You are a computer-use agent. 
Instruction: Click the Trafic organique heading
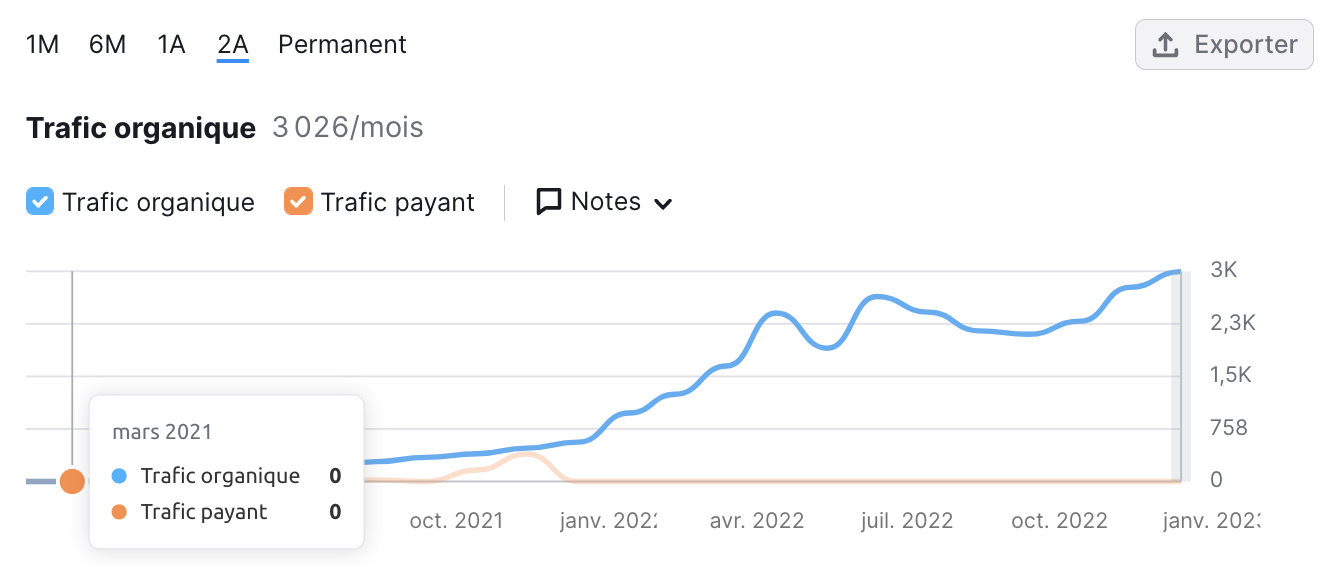pyautogui.click(x=141, y=128)
